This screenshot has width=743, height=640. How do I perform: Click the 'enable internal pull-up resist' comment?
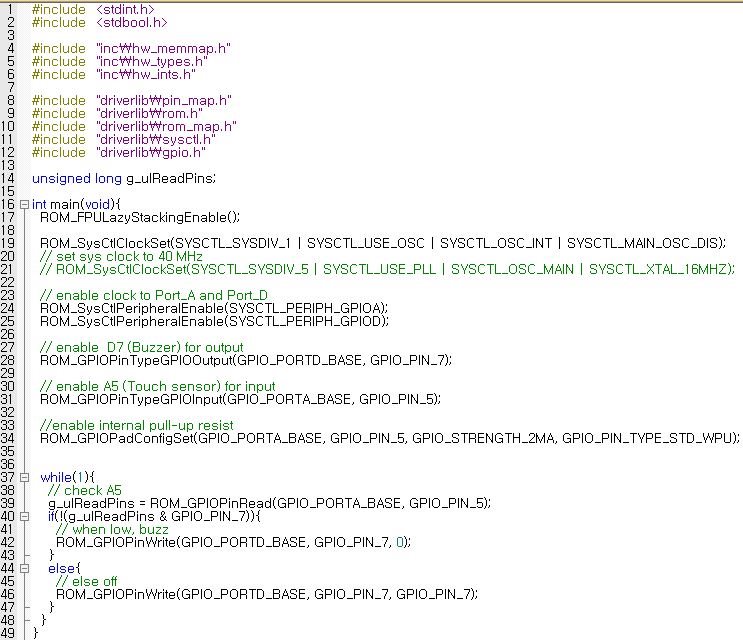coord(136,425)
